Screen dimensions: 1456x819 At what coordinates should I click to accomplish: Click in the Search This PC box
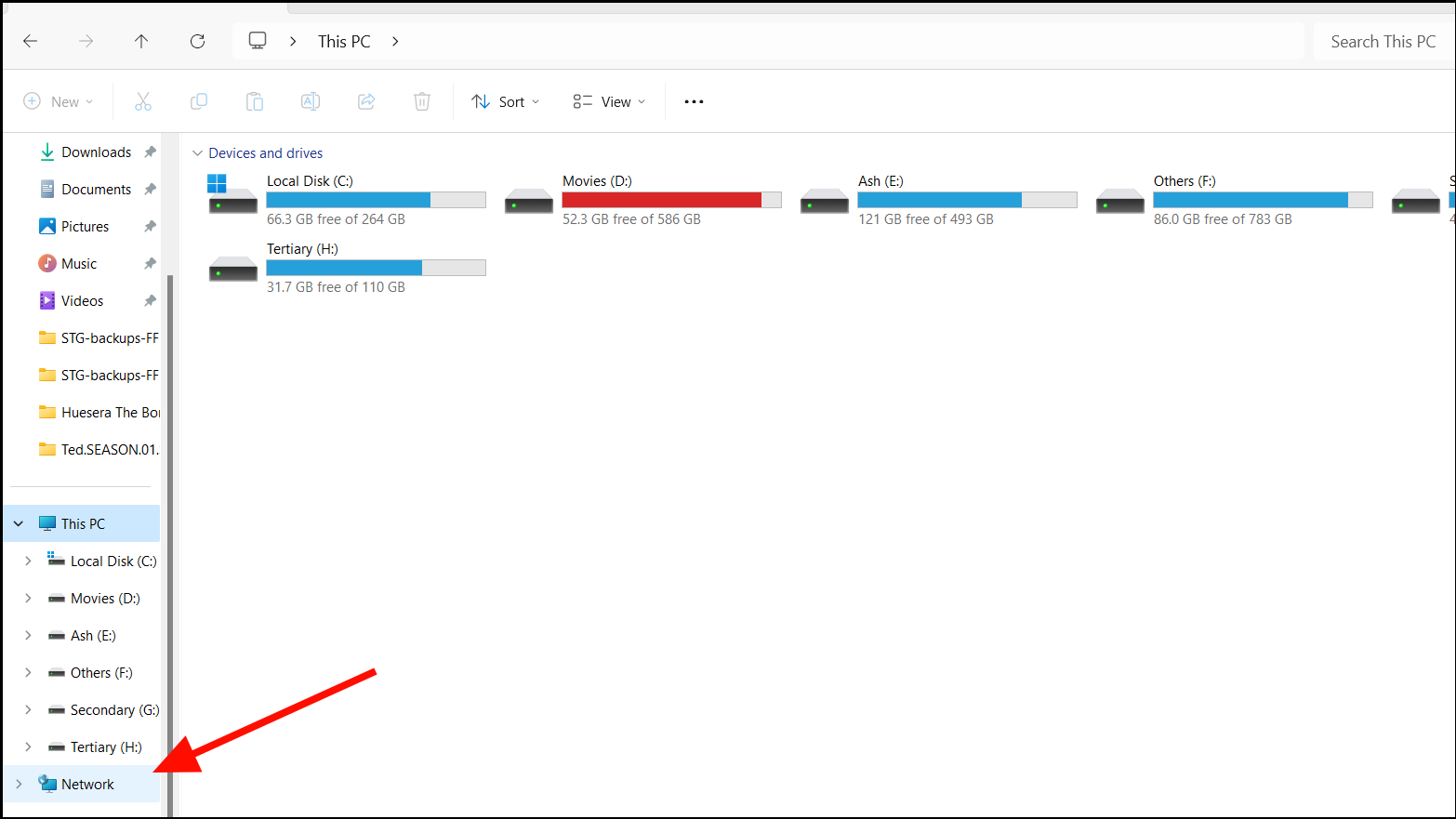(1383, 41)
